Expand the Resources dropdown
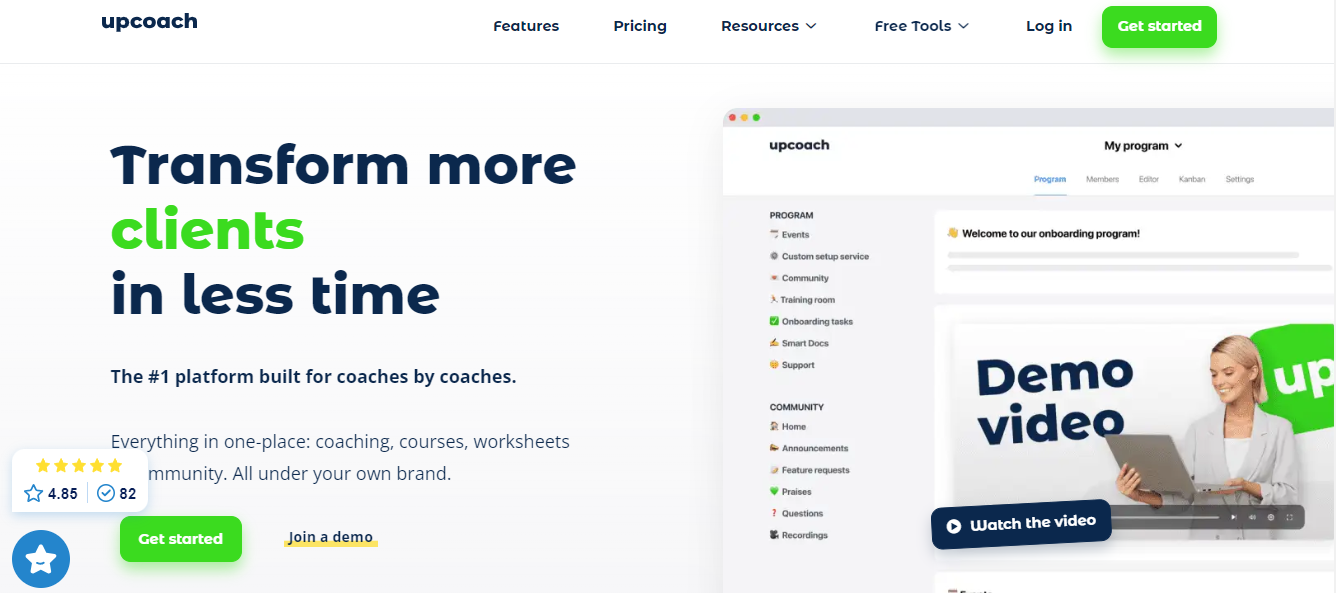Screen dimensions: 1336x593 tap(768, 26)
